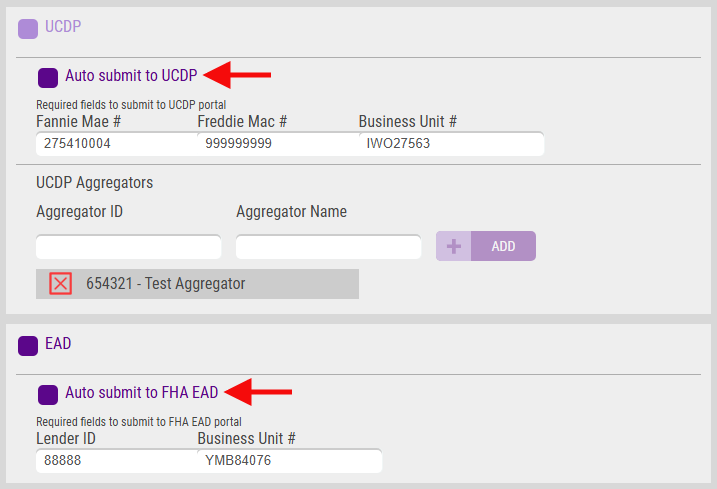Click the plus icon beside ADD
The height and width of the screenshot is (489, 717).
pos(454,246)
